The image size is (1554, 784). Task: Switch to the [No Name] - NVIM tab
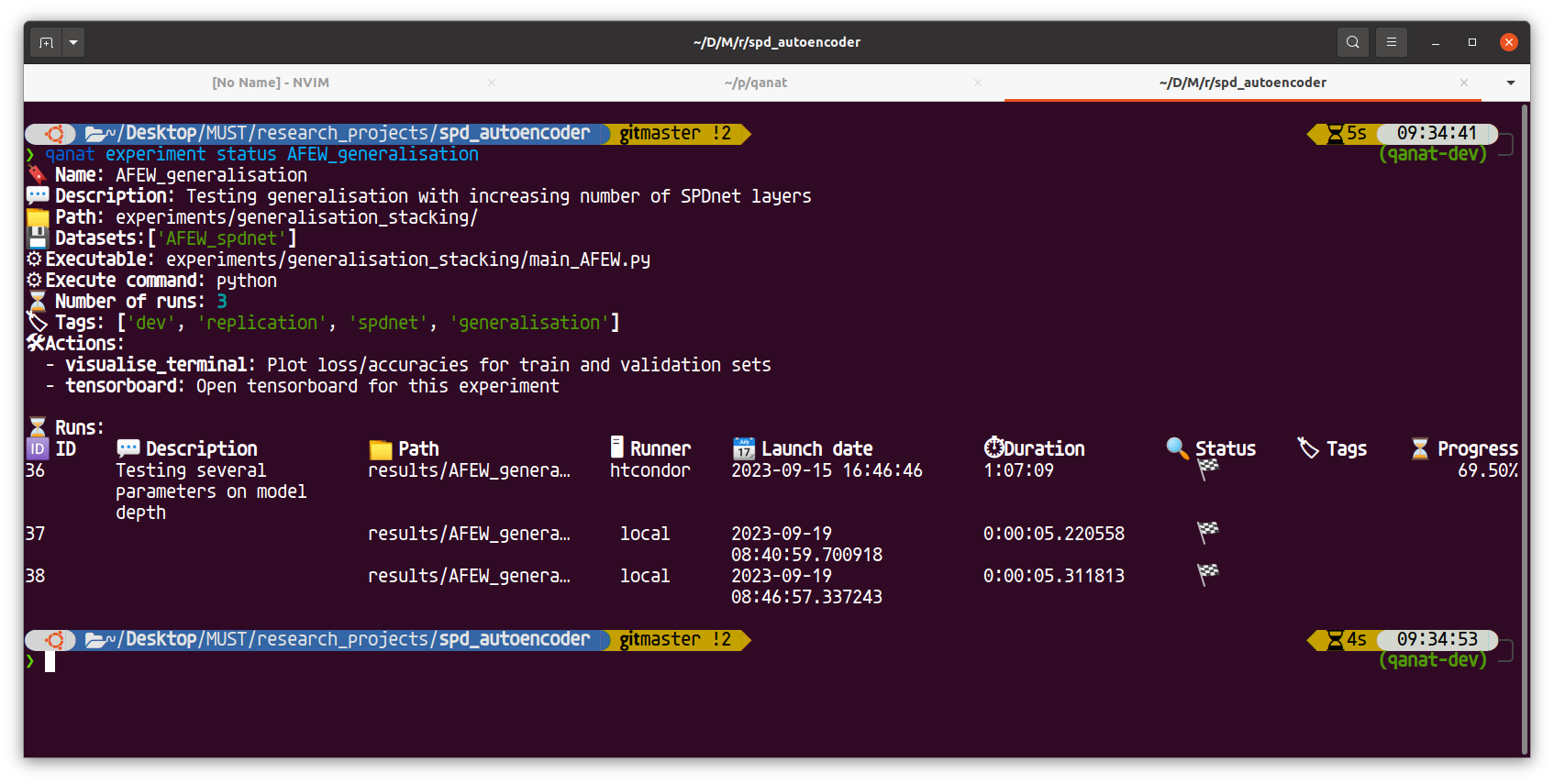point(271,83)
